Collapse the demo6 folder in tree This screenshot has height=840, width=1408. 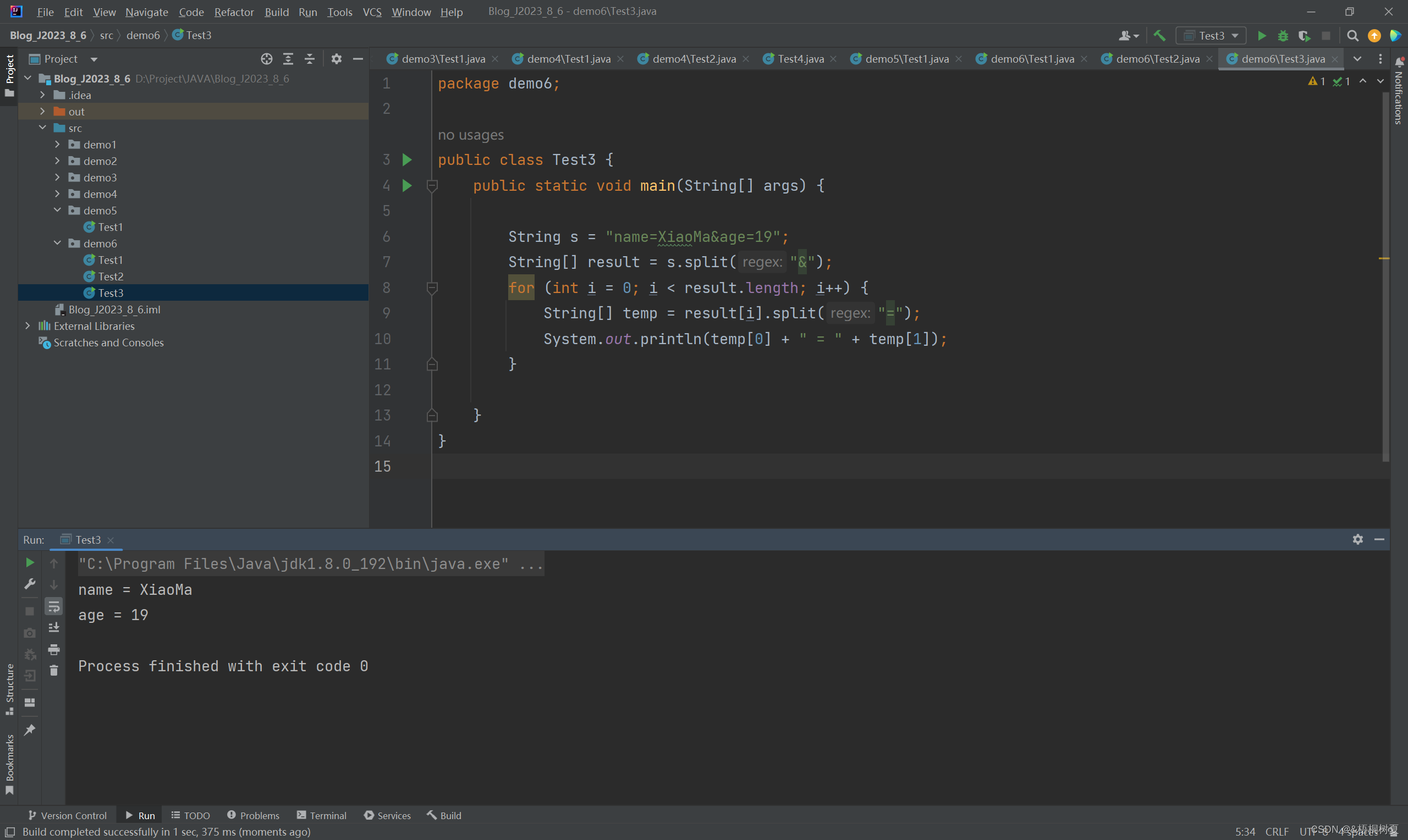coord(57,244)
